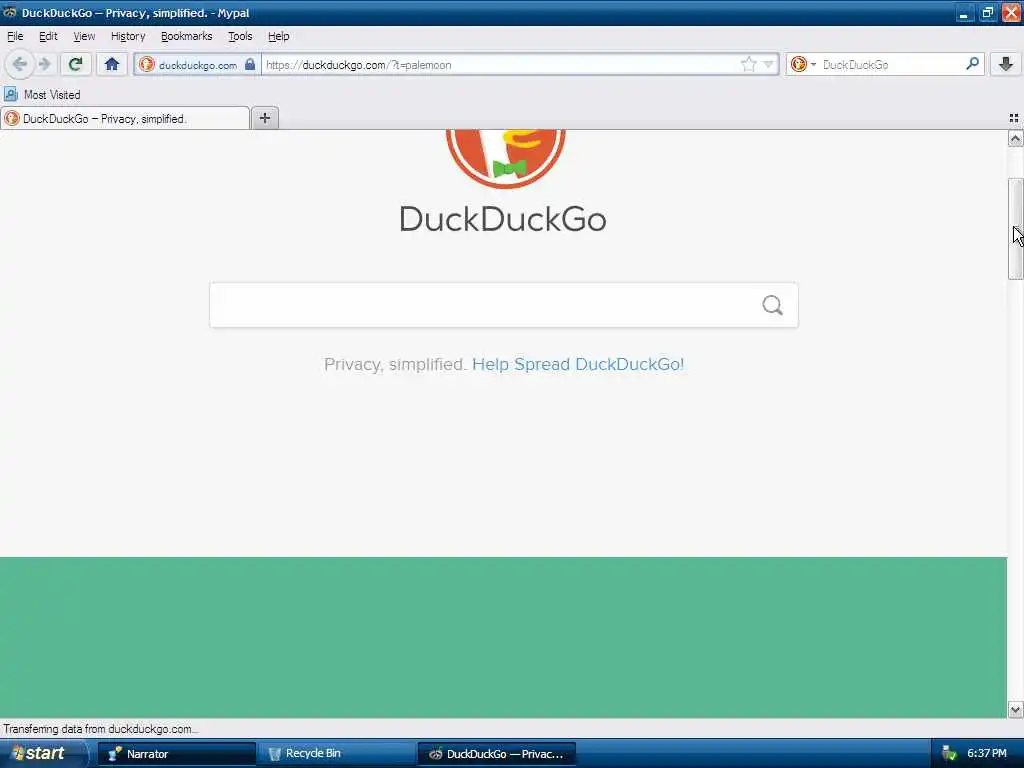Click scrollbar down arrow
Screen dimensions: 1024x768
1015,709
